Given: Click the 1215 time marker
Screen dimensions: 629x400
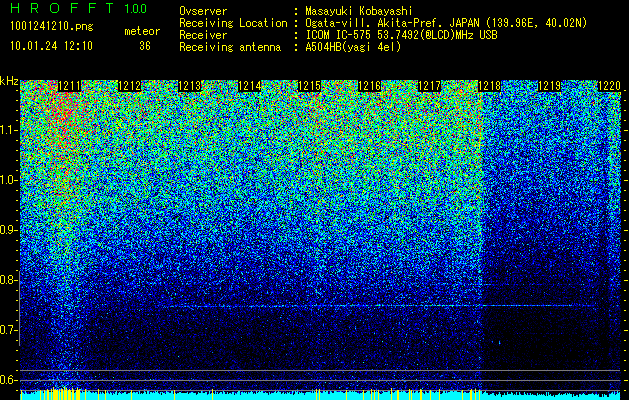Looking at the screenshot, I should point(309,86).
